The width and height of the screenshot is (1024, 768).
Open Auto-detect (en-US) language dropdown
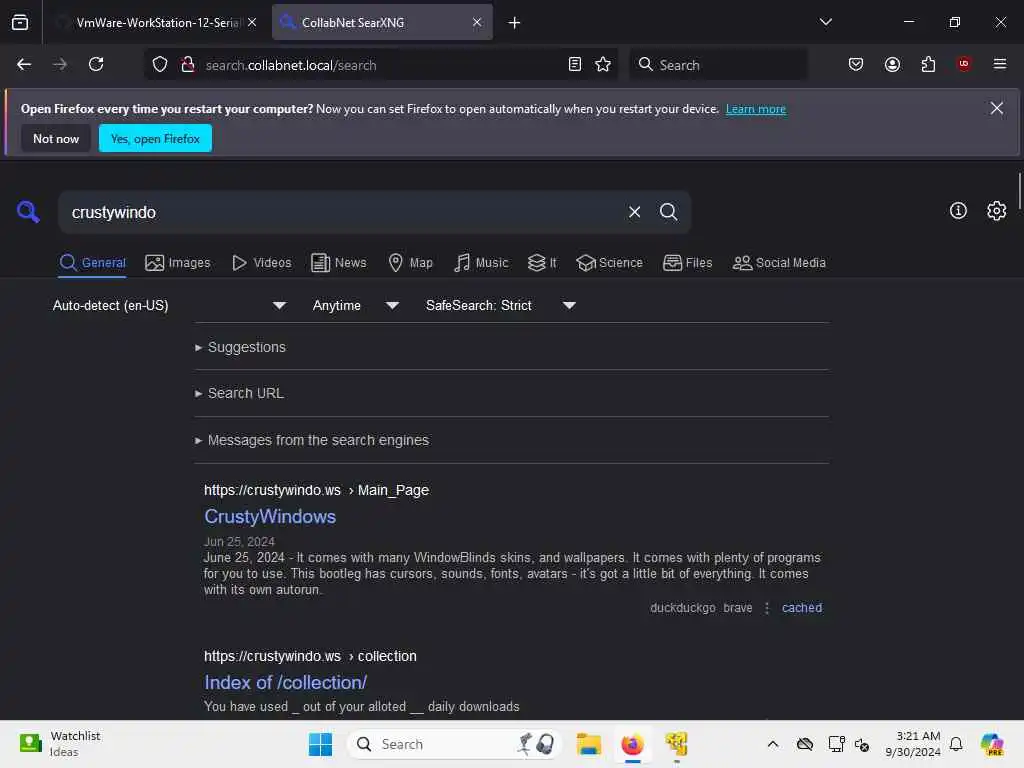pos(170,305)
